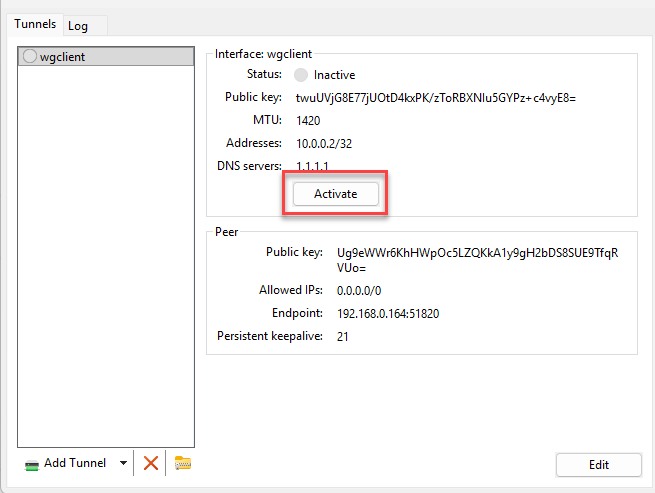
Task: Click the Edit button
Action: [598, 465]
